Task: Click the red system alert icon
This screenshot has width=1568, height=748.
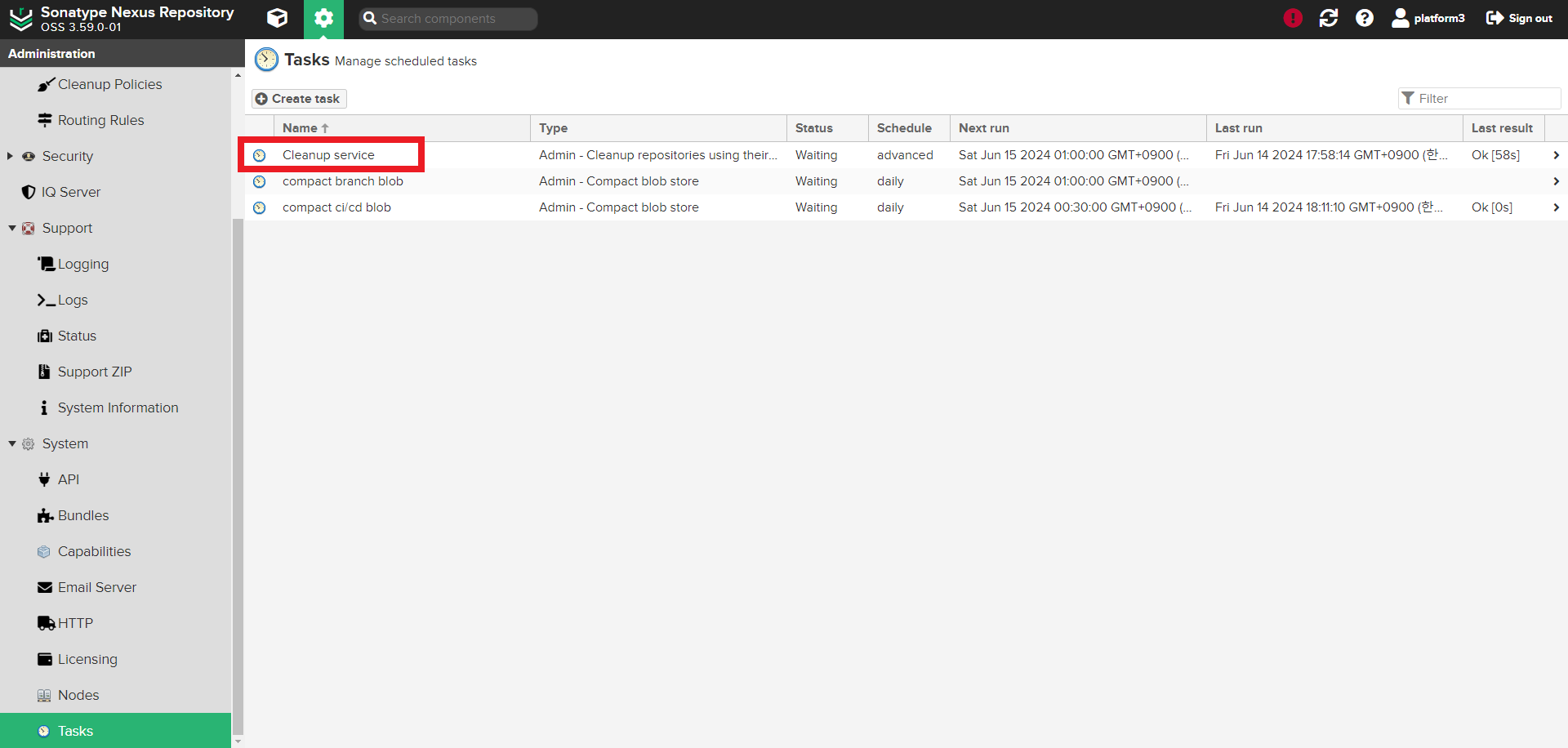Action: click(1293, 18)
